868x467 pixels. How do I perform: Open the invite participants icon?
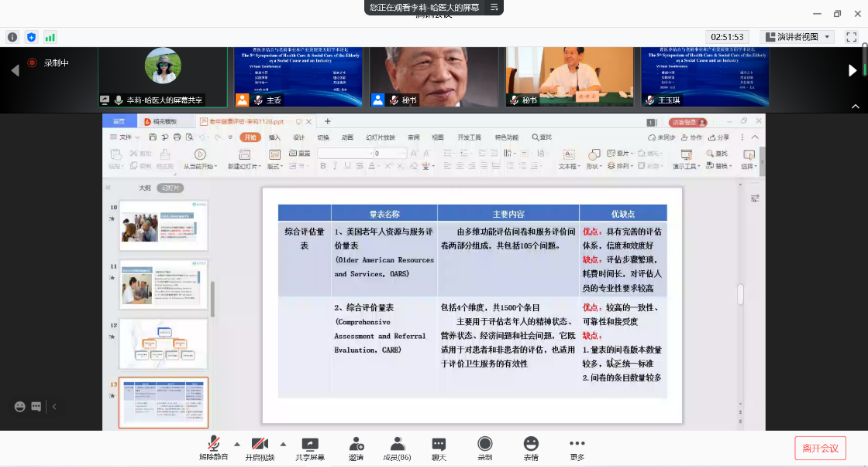356,444
